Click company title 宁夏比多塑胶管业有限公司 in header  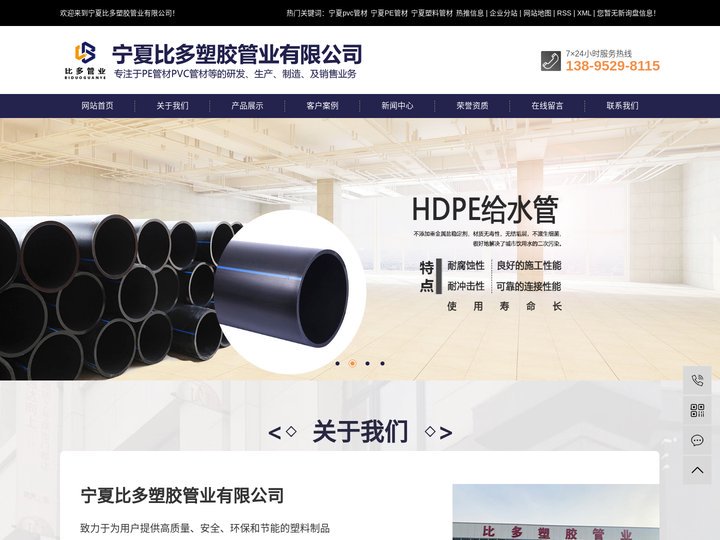pyautogui.click(x=237, y=54)
